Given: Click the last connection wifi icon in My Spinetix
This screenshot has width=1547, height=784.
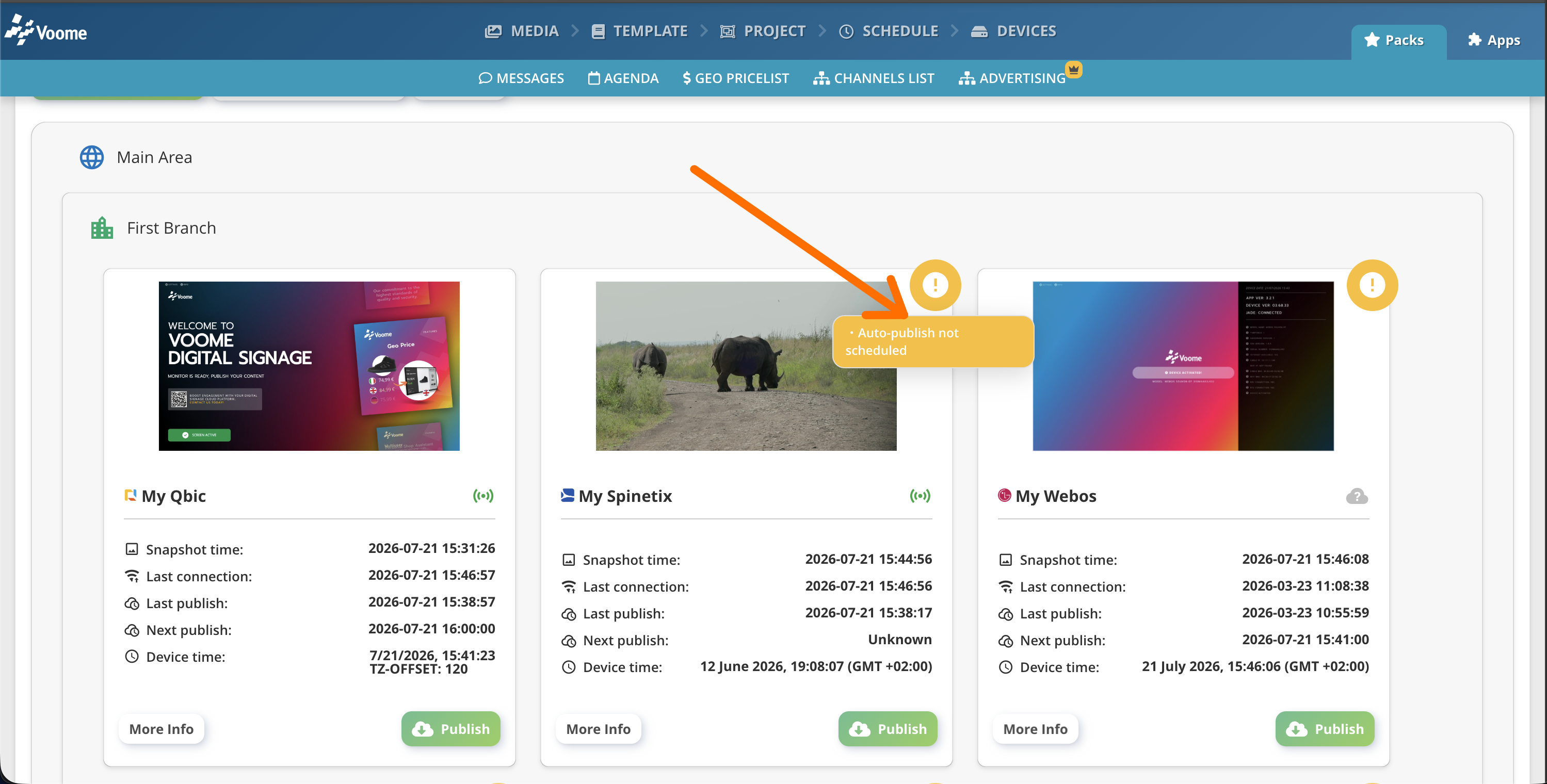Looking at the screenshot, I should (569, 586).
